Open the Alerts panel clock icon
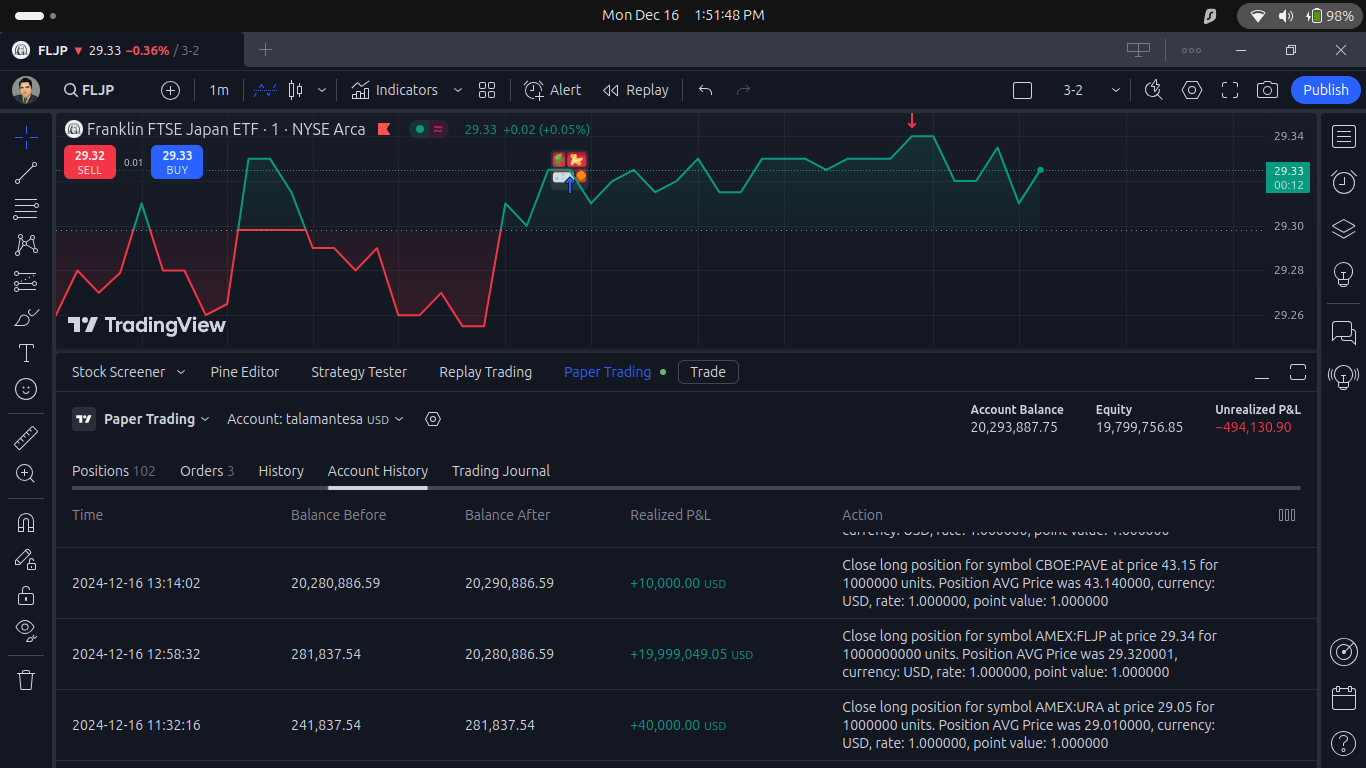The width and height of the screenshot is (1366, 768). pos(1343,182)
